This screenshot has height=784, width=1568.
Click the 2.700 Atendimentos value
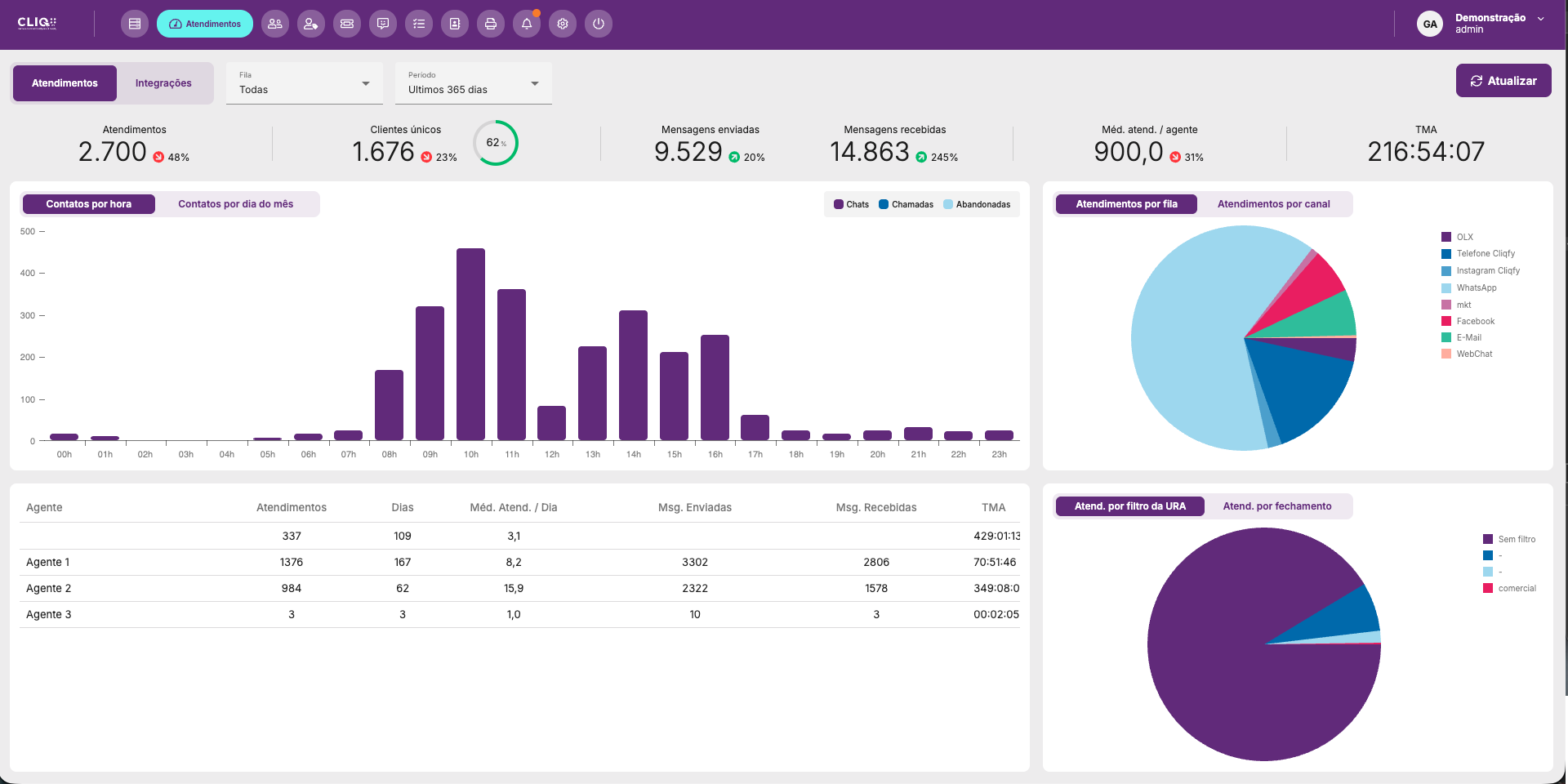click(x=113, y=152)
